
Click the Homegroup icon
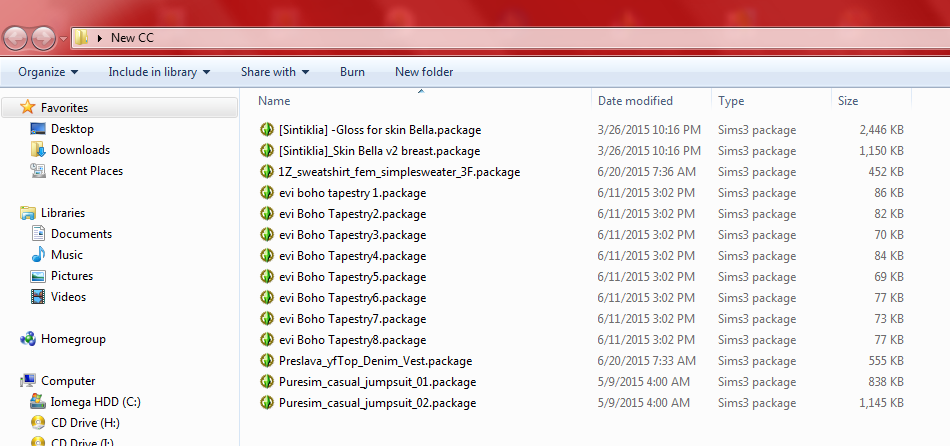point(27,339)
